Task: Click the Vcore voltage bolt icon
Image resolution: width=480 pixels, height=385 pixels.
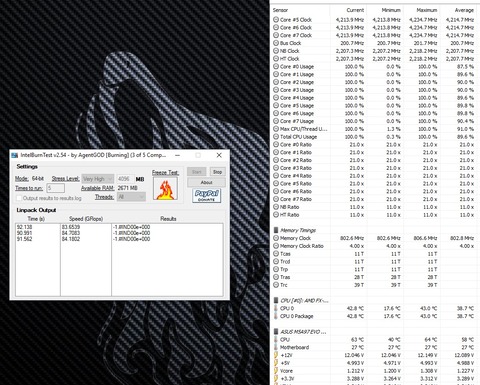Action: (276, 371)
